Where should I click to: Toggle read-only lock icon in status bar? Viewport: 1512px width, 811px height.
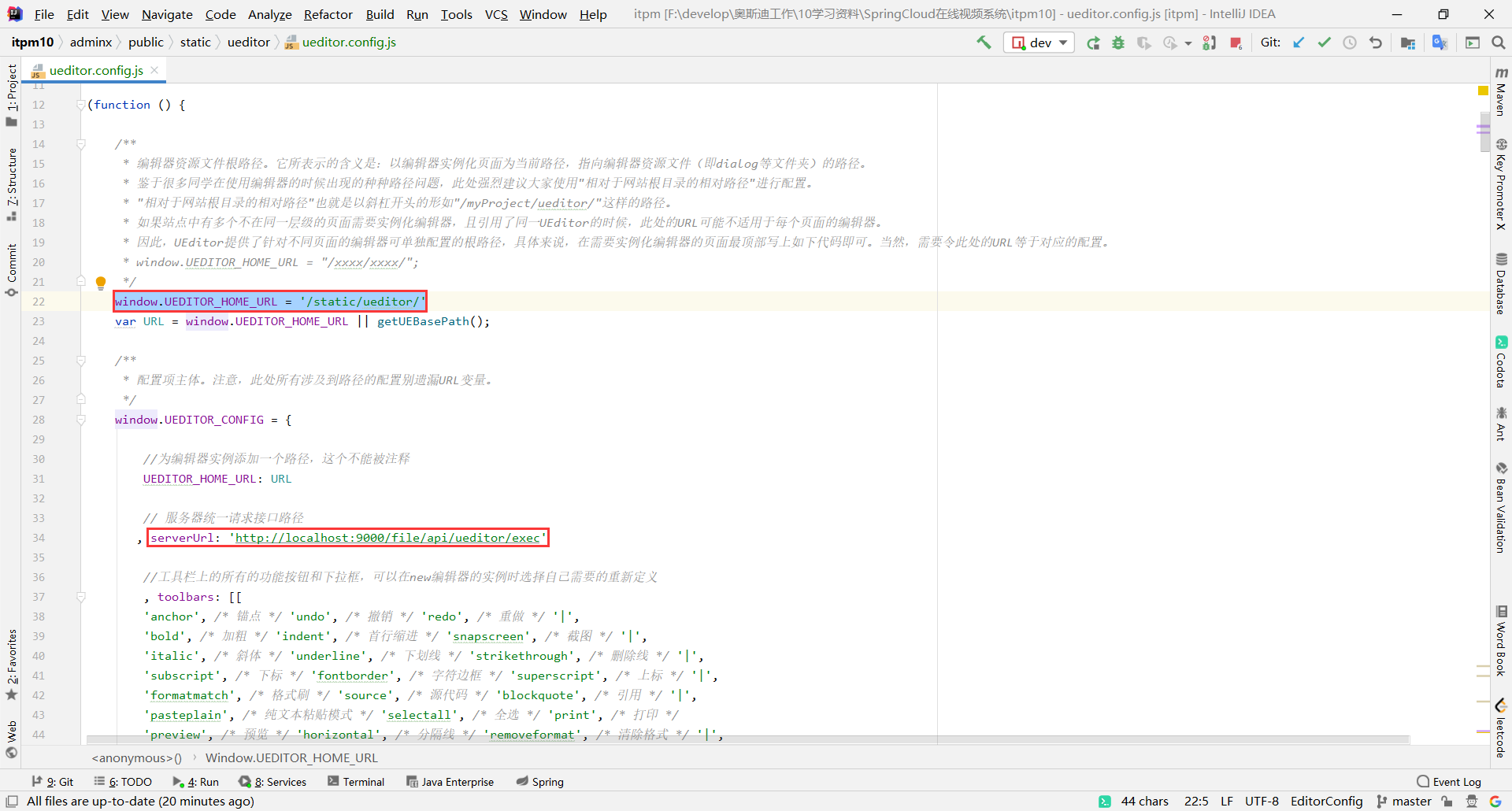[x=1447, y=801]
